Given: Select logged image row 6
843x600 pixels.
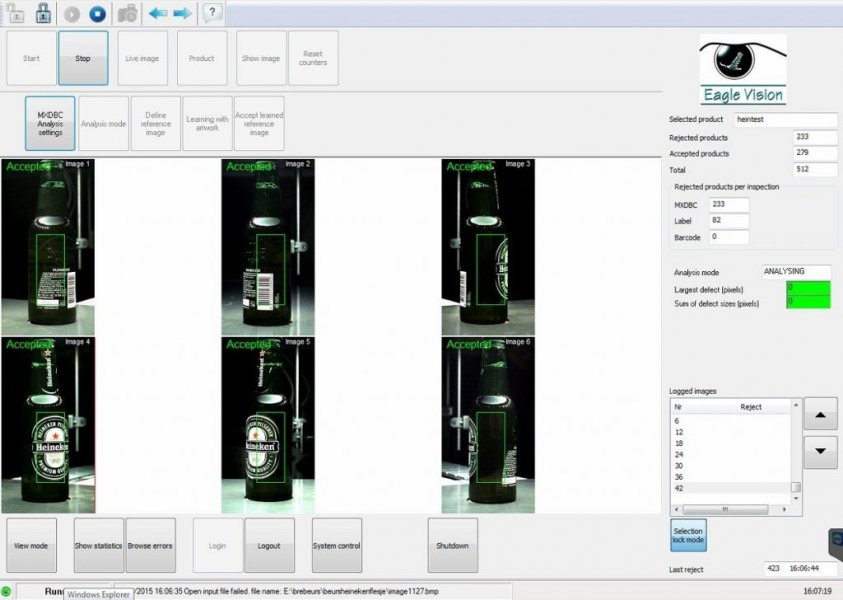Looking at the screenshot, I should [x=731, y=421].
